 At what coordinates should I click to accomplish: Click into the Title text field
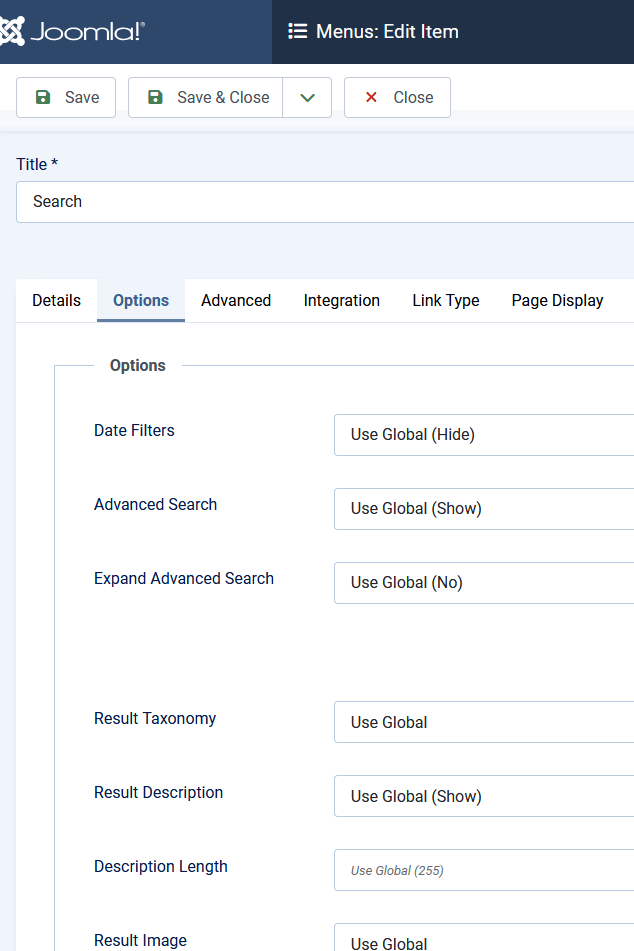coord(325,202)
